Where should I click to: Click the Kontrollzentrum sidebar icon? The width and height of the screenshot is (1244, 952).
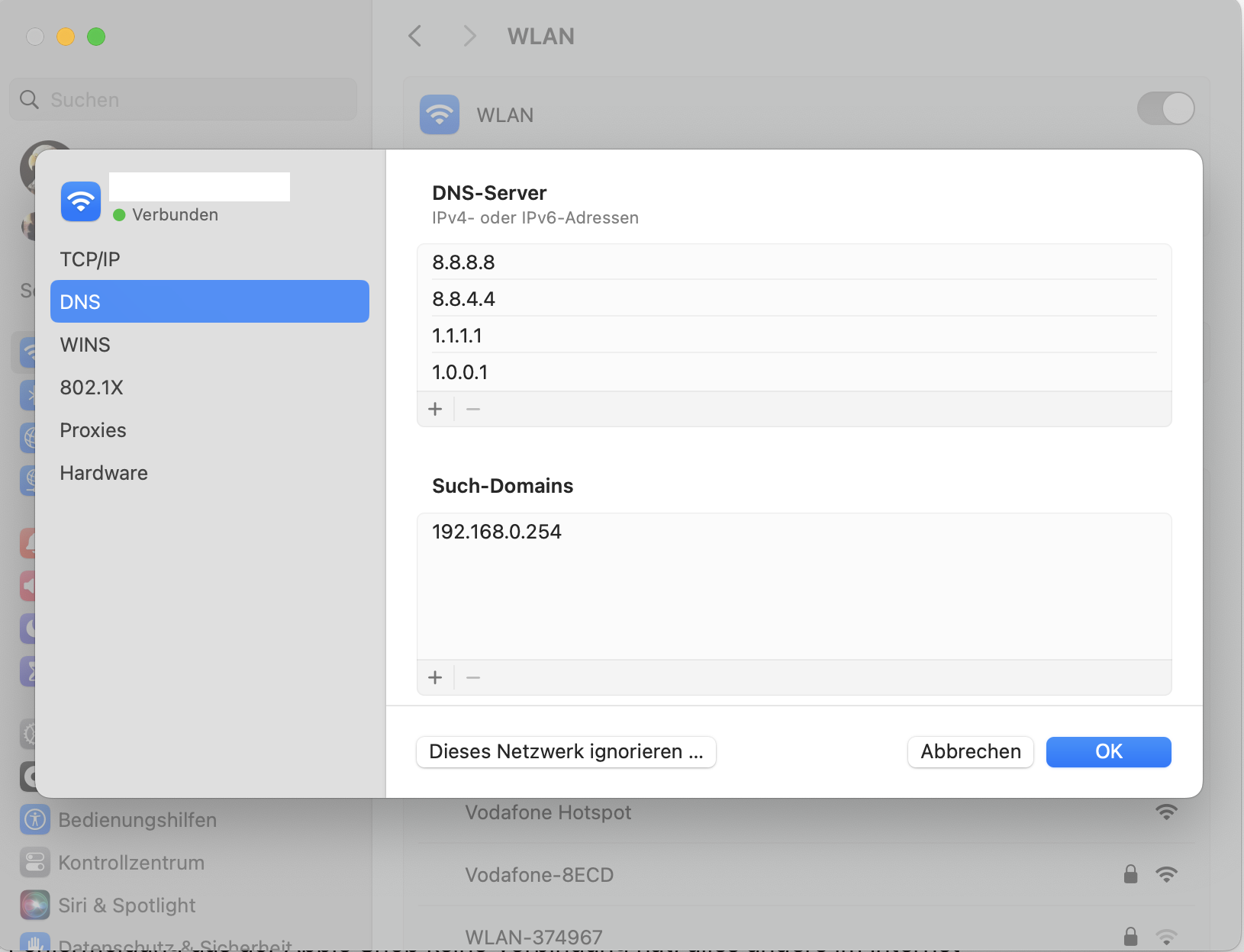[35, 863]
